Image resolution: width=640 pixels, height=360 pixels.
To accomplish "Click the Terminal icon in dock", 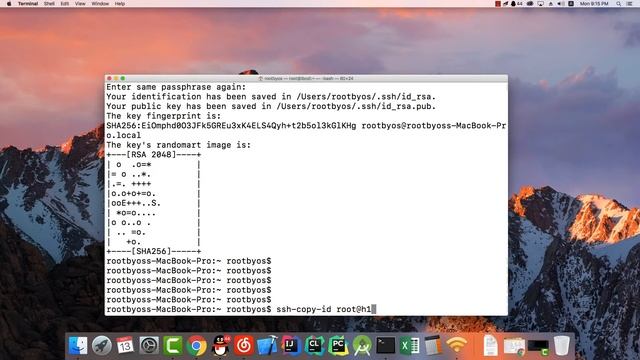I will 386,346.
